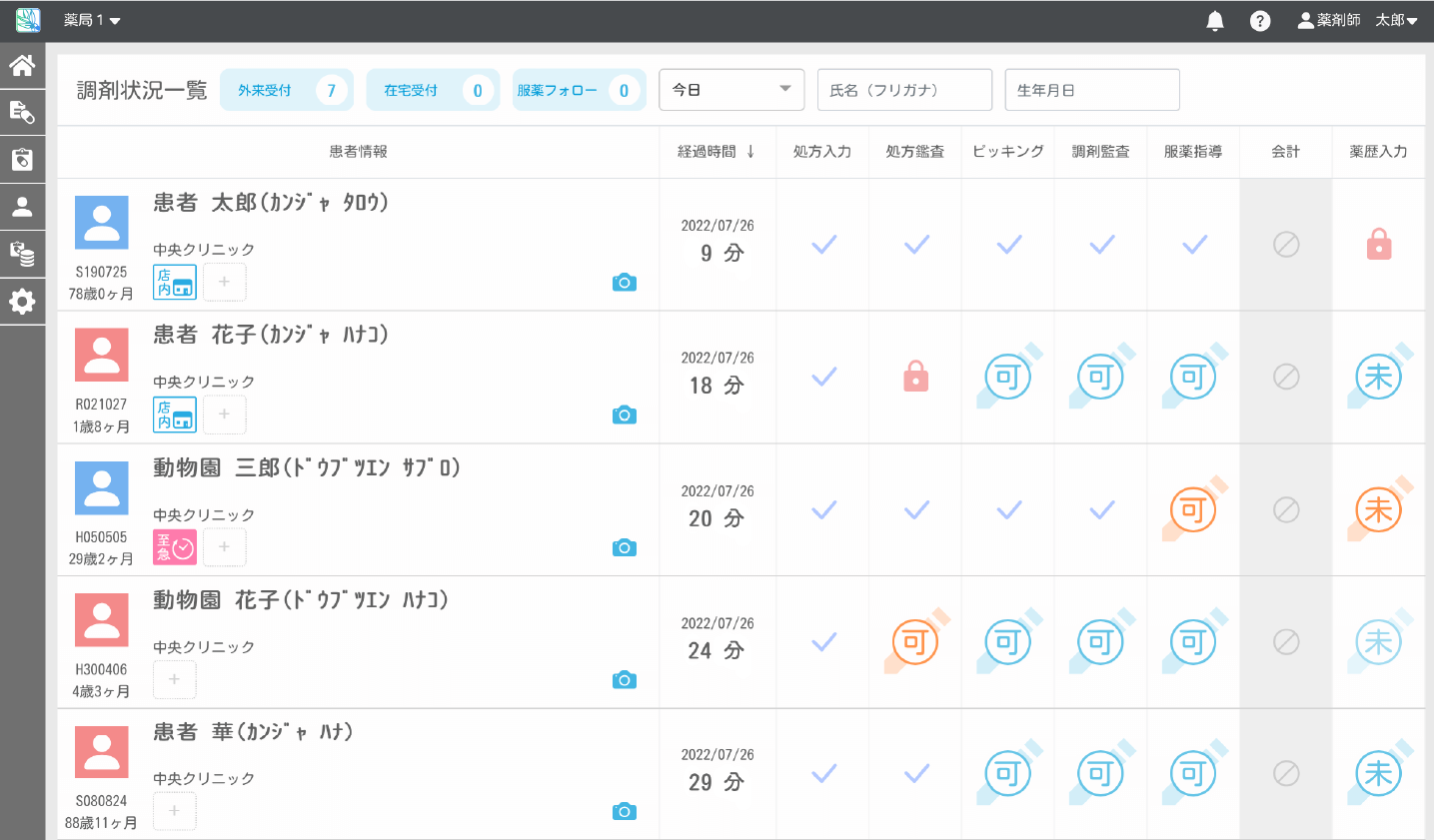This screenshot has height=840, width=1434.
Task: Click the 18 分 elapsed time
Action: tap(717, 386)
